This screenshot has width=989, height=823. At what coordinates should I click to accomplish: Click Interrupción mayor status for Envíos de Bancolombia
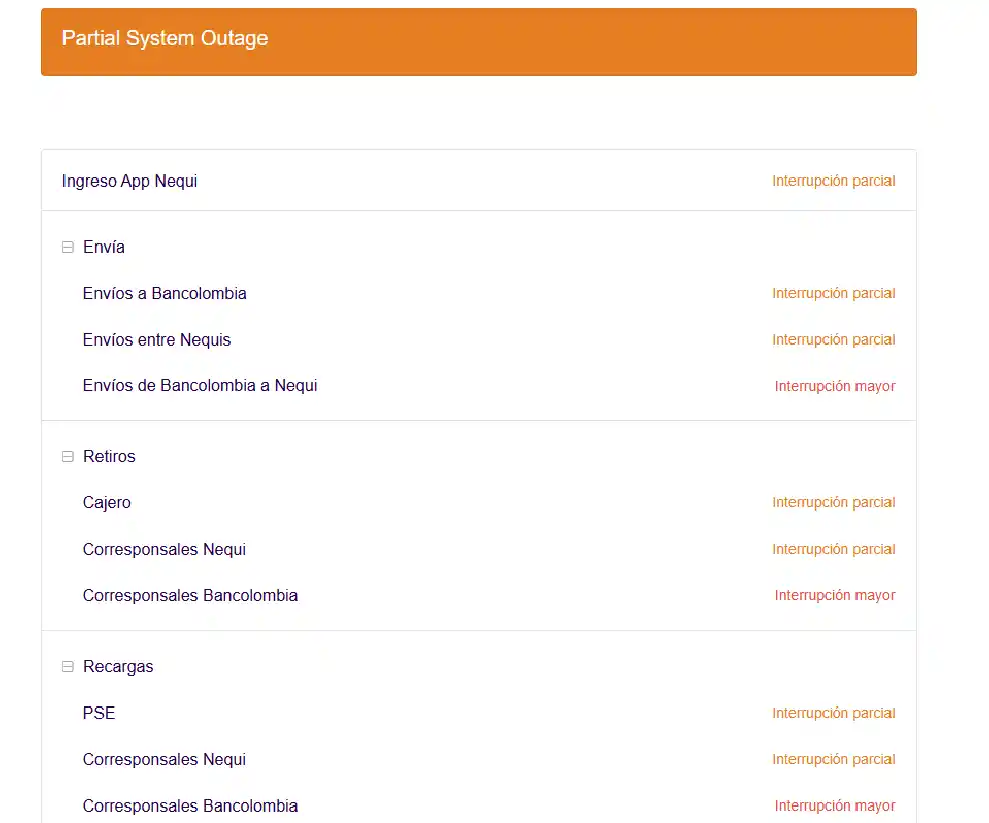tap(834, 386)
